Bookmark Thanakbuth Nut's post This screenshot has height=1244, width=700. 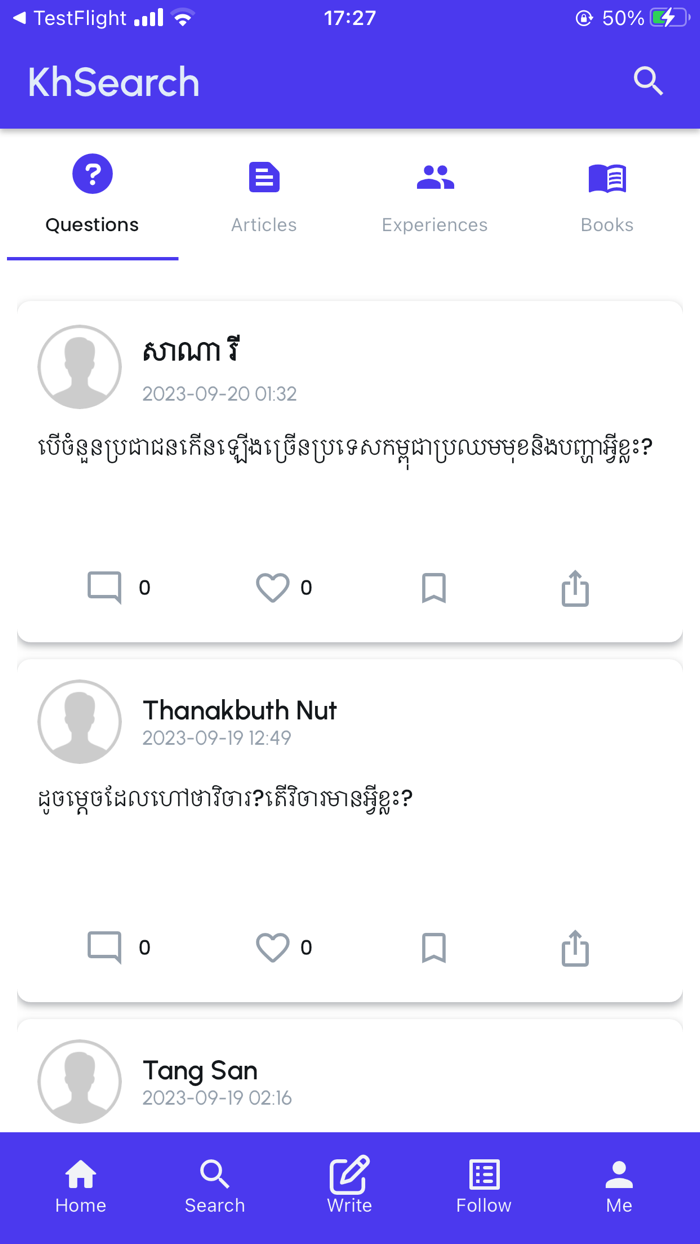tap(433, 947)
